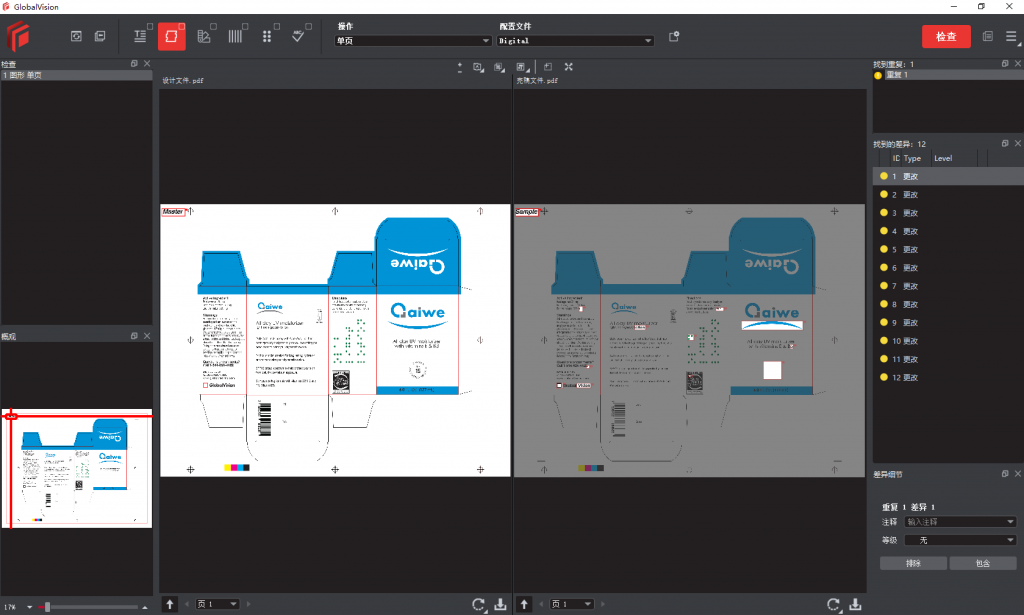Select difference row 8 更改
1024x615 pixels.
pyautogui.click(x=948, y=304)
